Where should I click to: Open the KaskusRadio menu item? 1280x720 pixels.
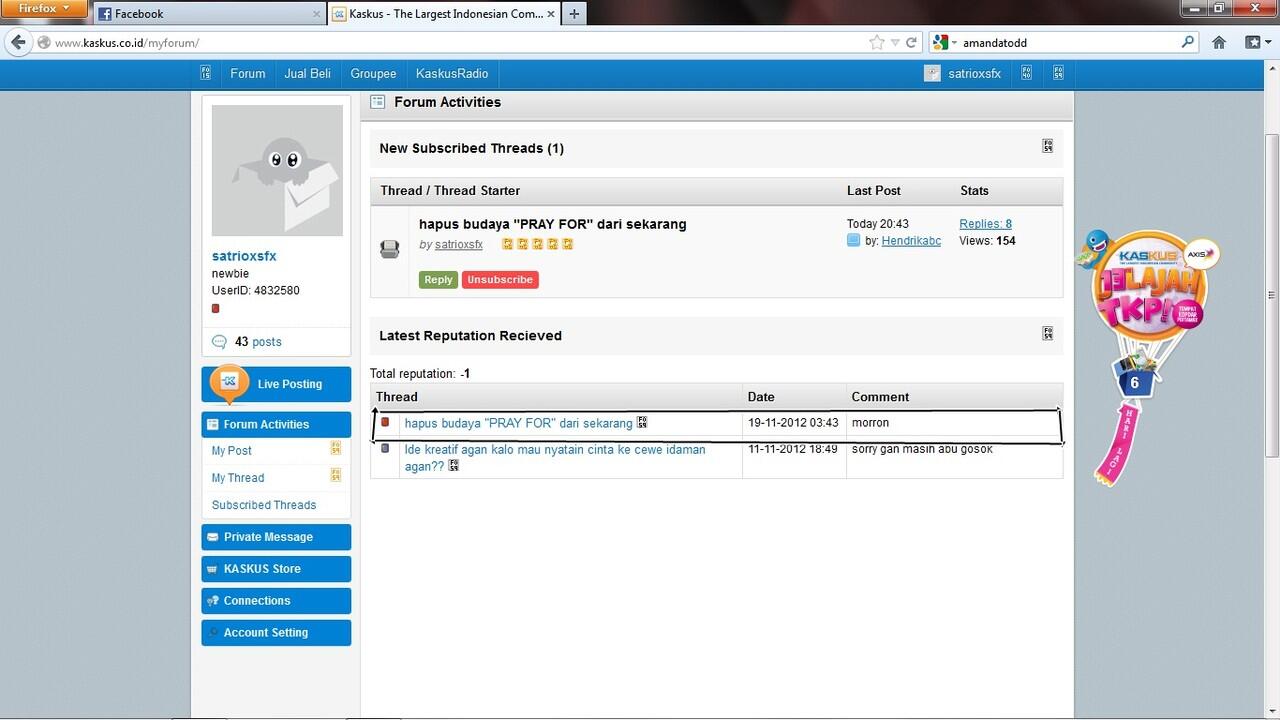tap(452, 73)
